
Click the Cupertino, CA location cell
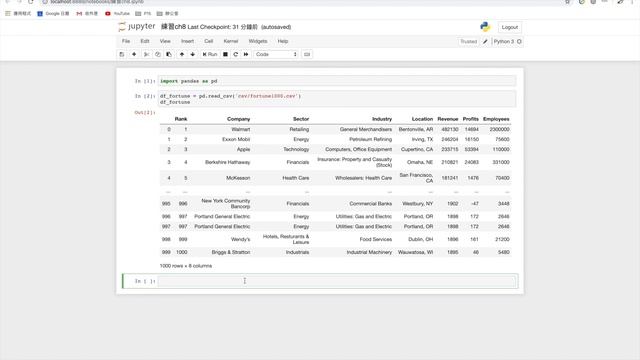pyautogui.click(x=417, y=149)
